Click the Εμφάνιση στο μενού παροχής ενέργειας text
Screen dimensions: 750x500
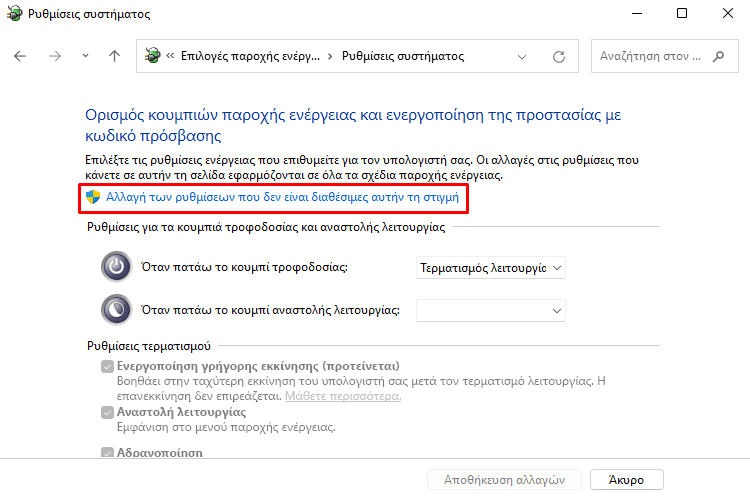coord(226,427)
